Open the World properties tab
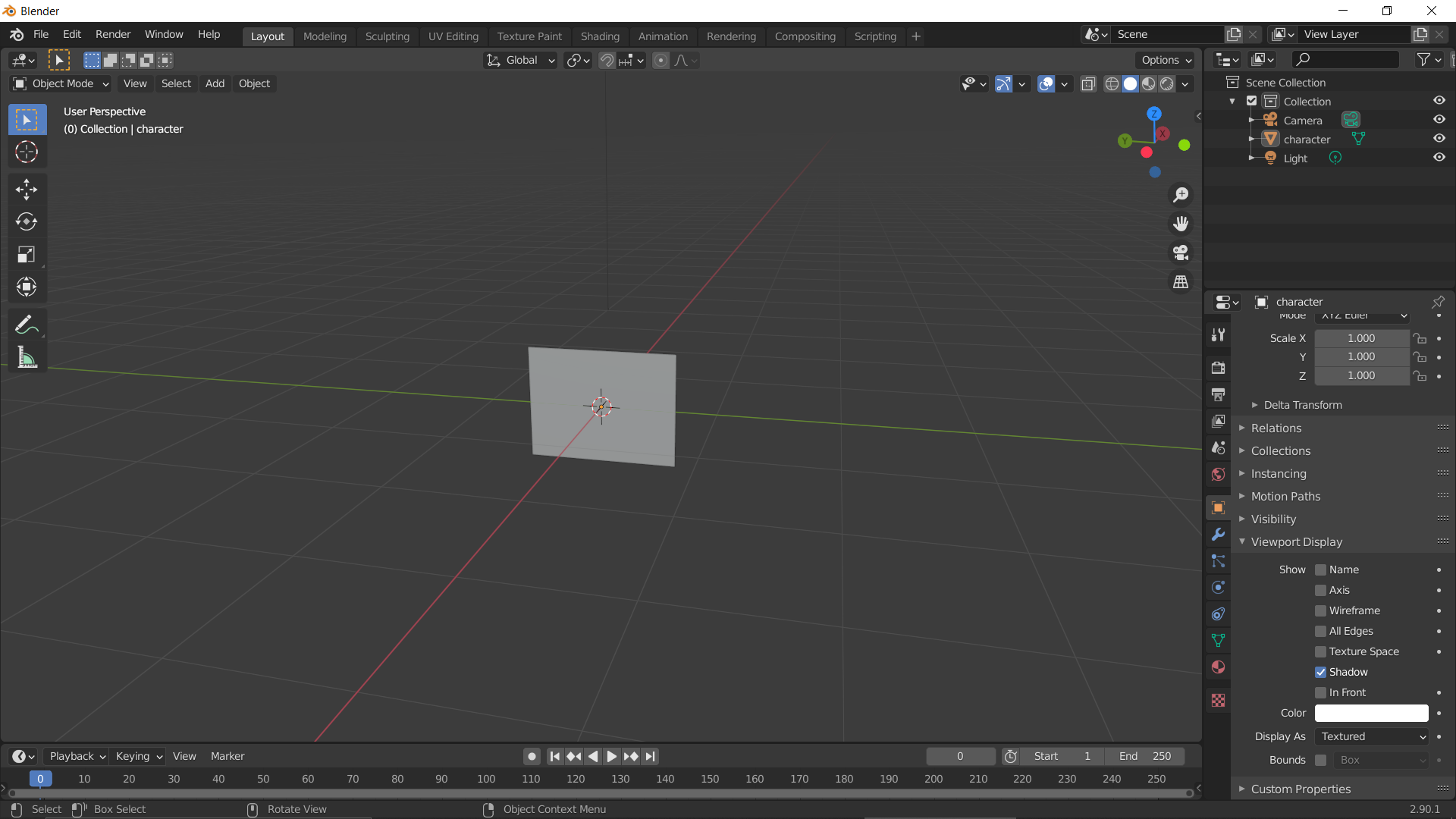The height and width of the screenshot is (819, 1456). click(1218, 474)
